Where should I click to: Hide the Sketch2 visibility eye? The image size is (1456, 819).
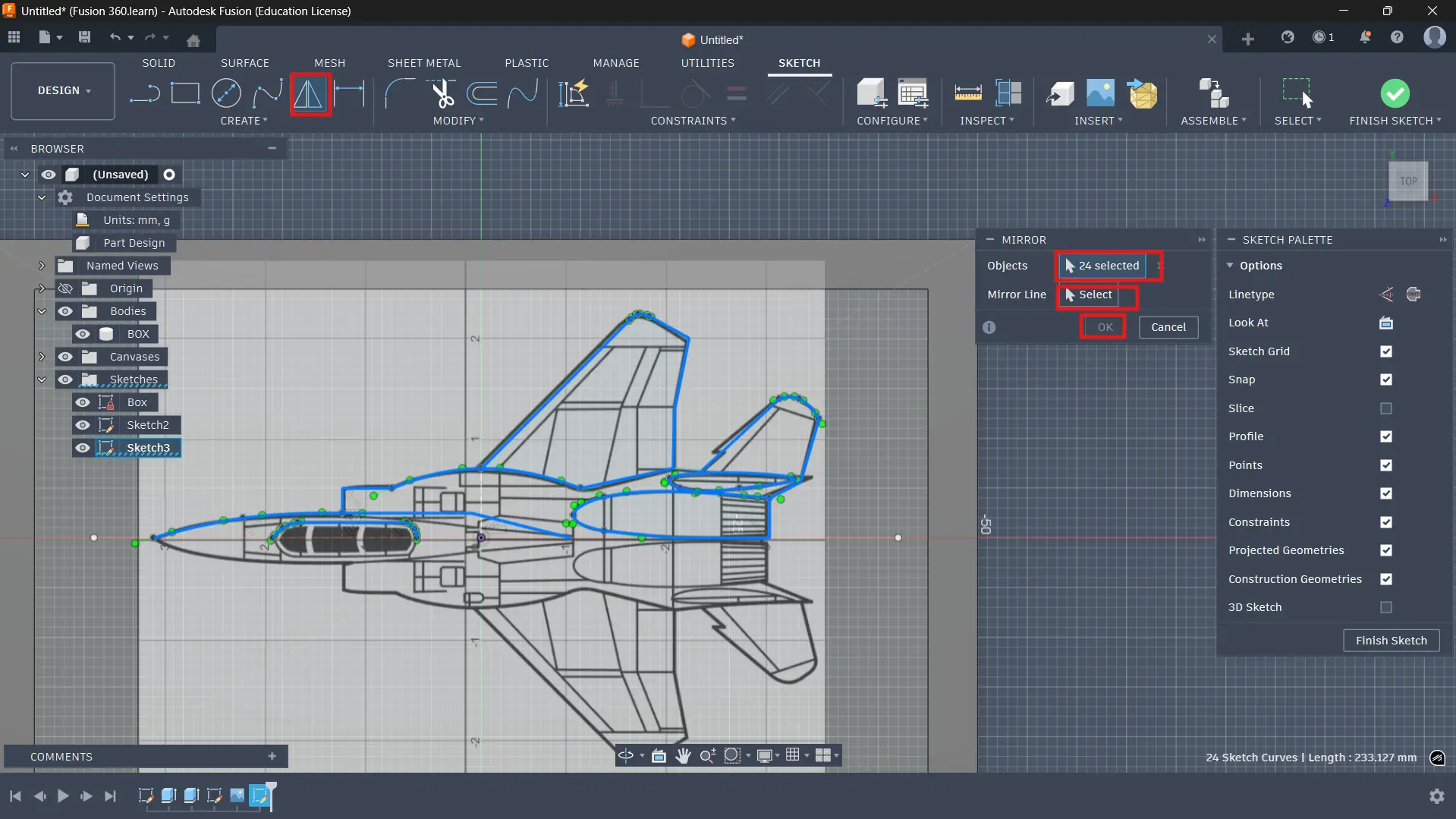(x=83, y=425)
